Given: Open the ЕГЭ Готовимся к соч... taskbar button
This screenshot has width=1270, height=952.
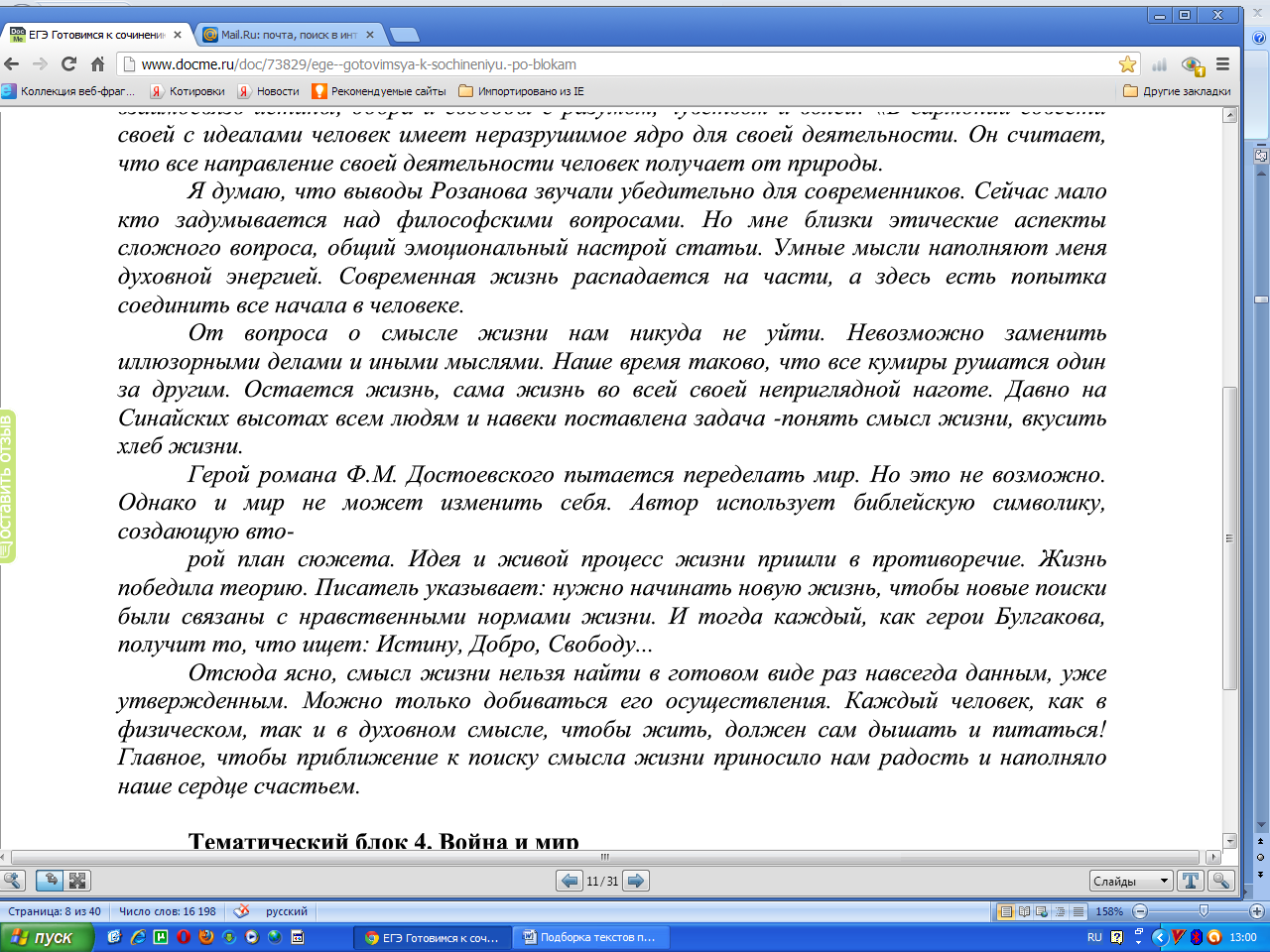Looking at the screenshot, I should 433,937.
